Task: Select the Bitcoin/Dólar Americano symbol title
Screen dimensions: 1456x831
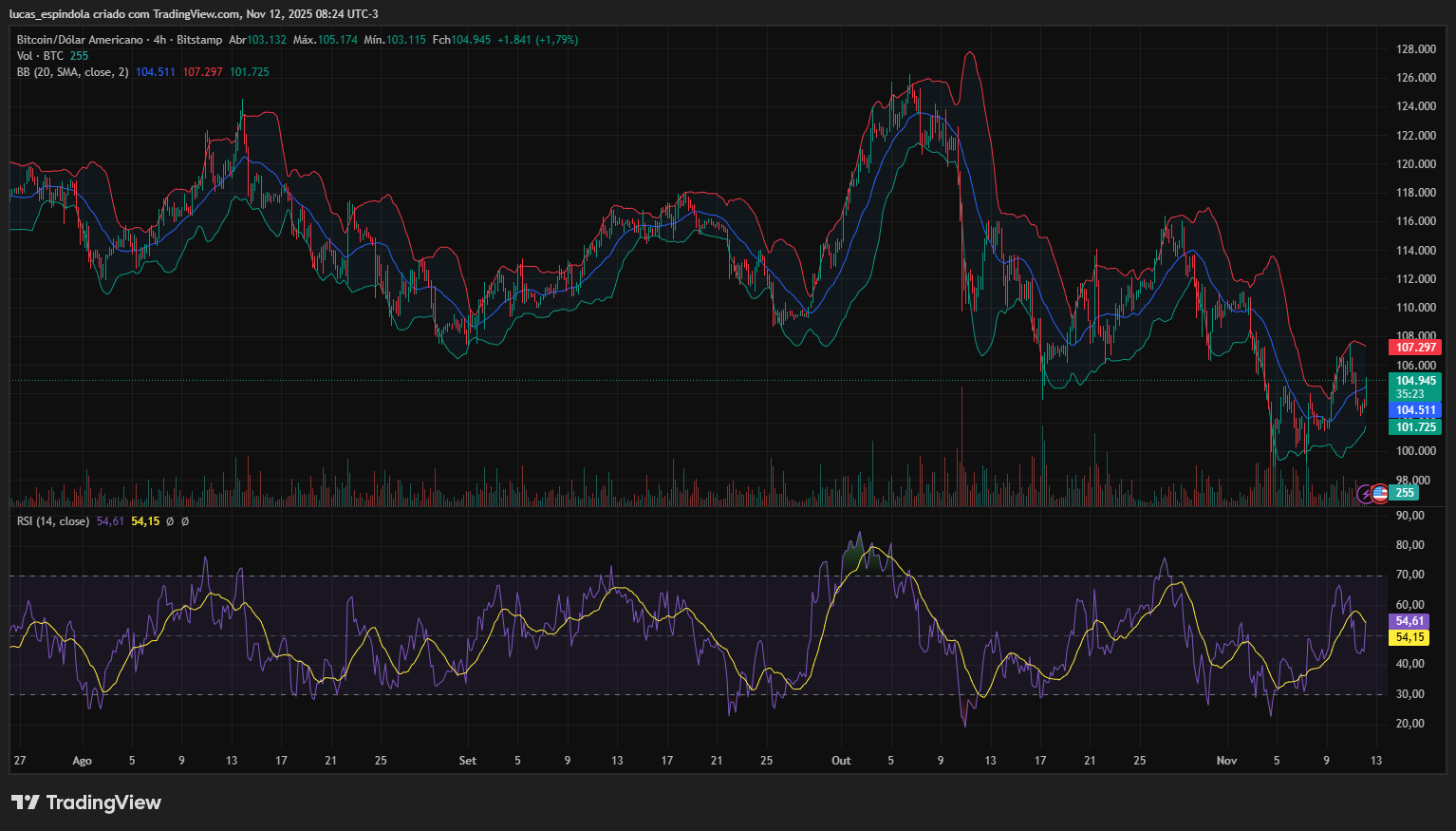Action: (x=80, y=40)
